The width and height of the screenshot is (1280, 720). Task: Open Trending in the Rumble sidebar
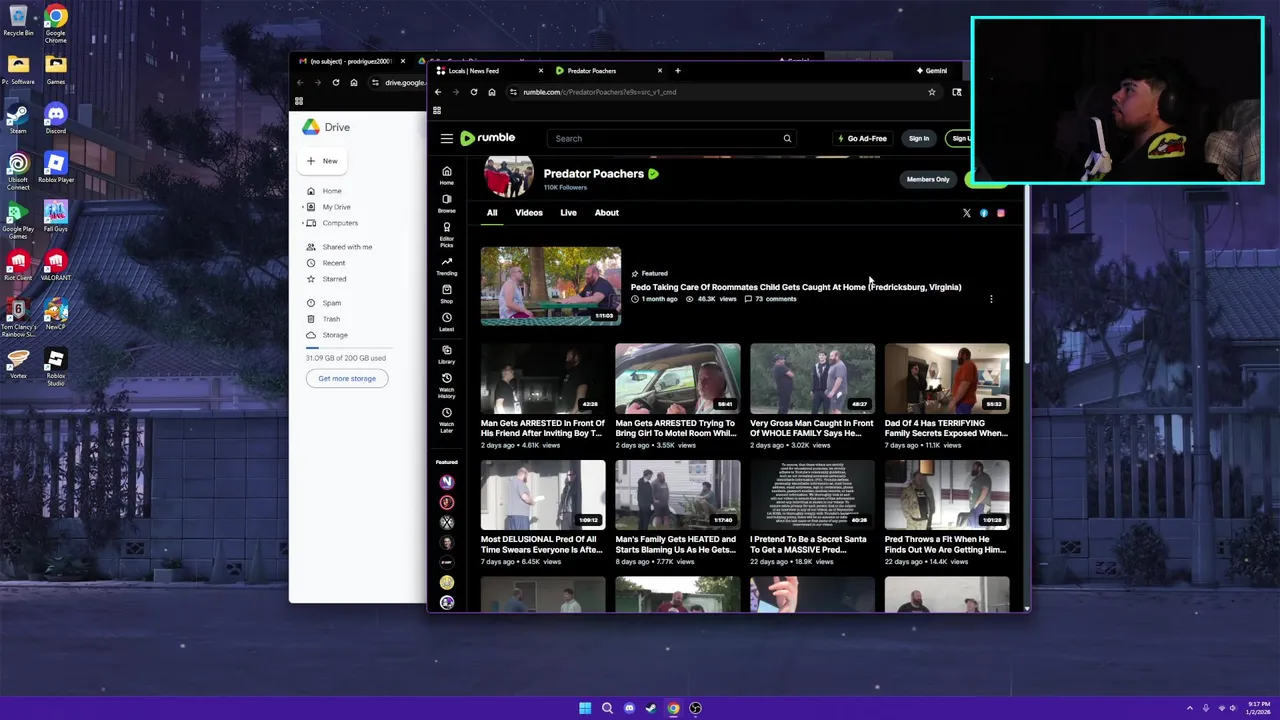447,266
